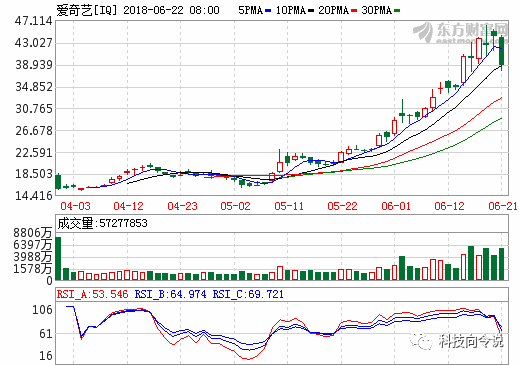This screenshot has height=365, width=520.
Task: Select the 04-03 date axis label
Action: (x=75, y=206)
